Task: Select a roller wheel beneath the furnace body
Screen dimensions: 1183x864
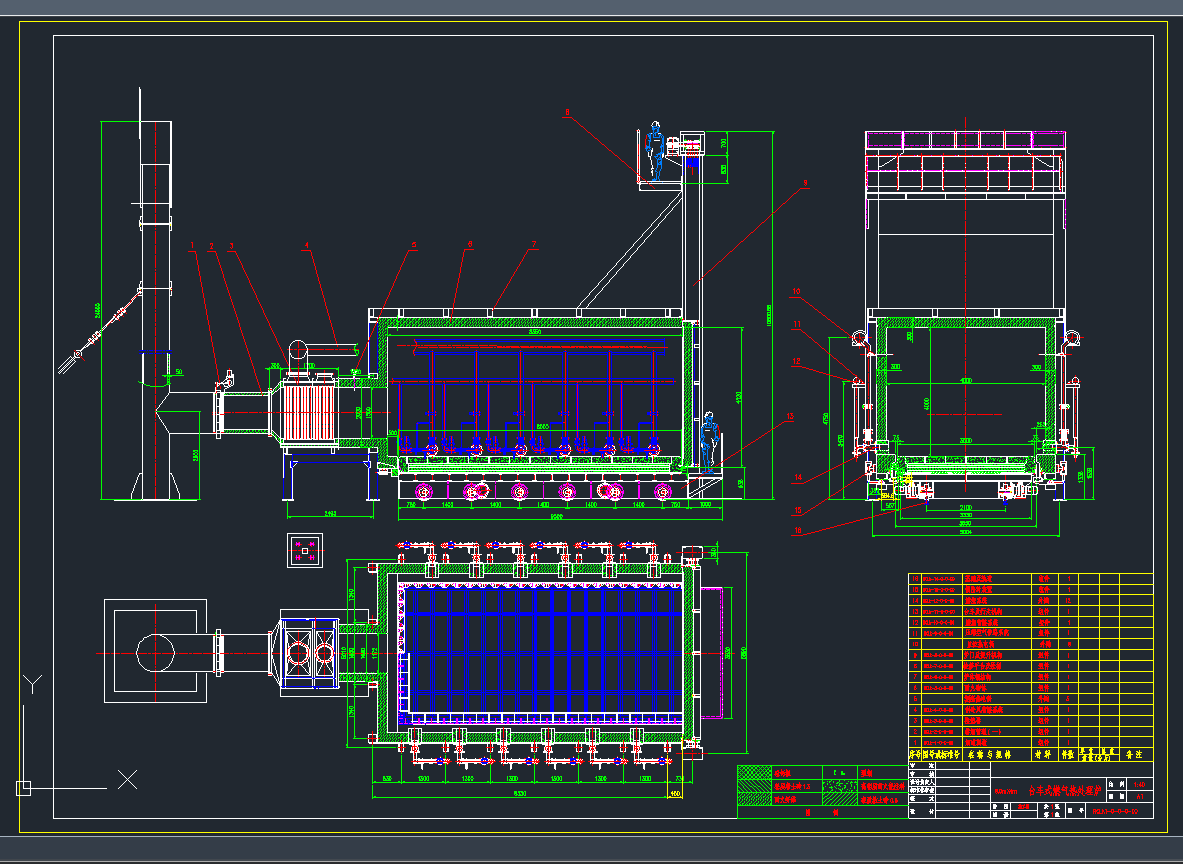Action: click(424, 491)
